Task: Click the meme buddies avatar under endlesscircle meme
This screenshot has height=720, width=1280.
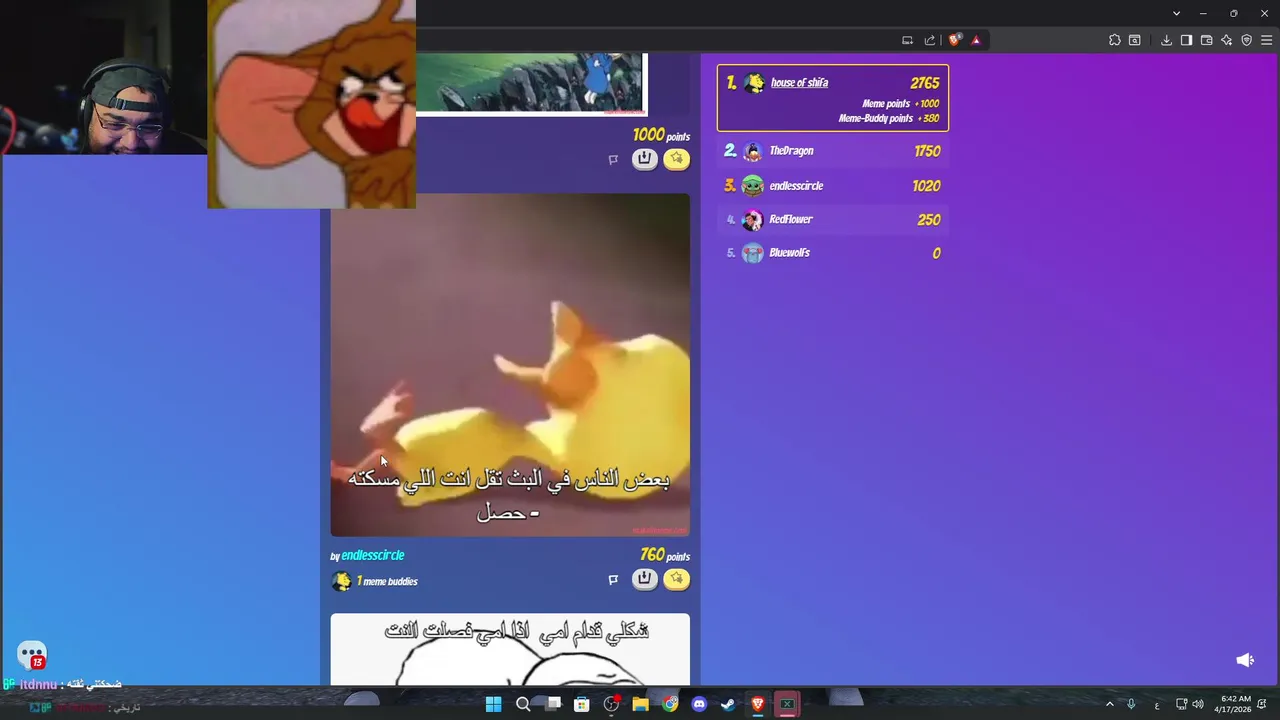Action: 342,581
